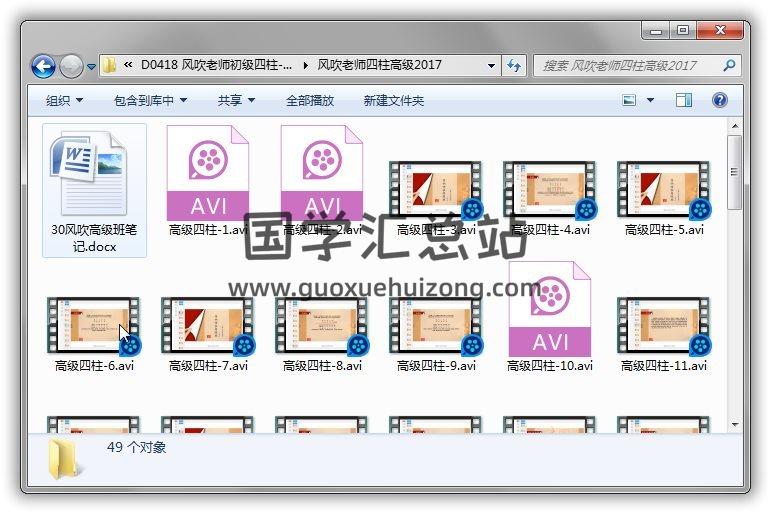
Task: Select the 高级四柱-5.avi video thumbnail
Action: (664, 189)
